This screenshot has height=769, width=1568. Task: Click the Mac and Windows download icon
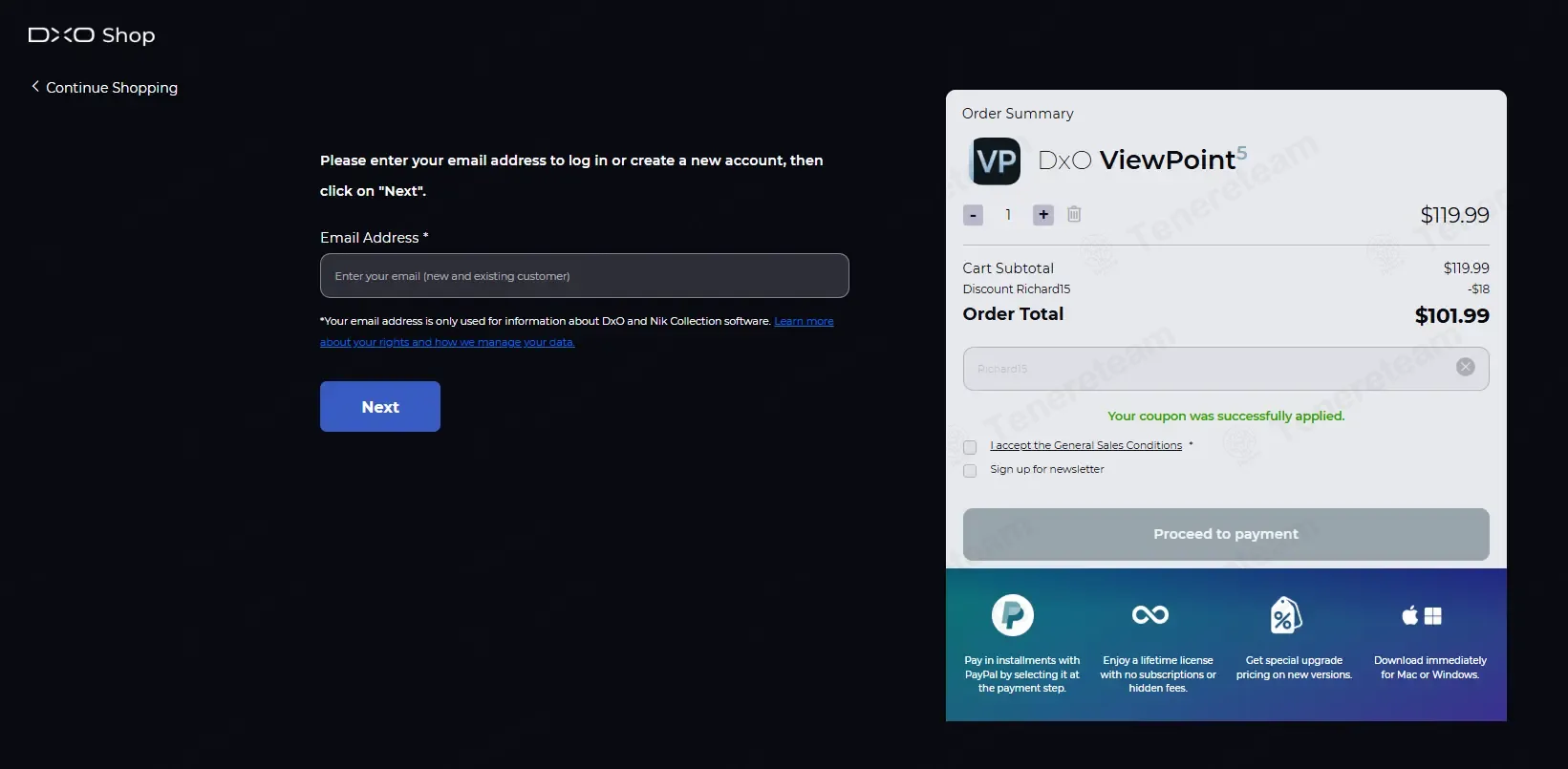(1422, 616)
